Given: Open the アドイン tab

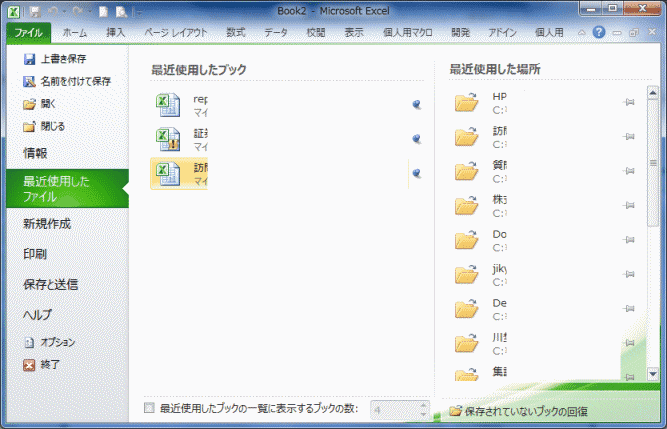Looking at the screenshot, I should [502, 33].
